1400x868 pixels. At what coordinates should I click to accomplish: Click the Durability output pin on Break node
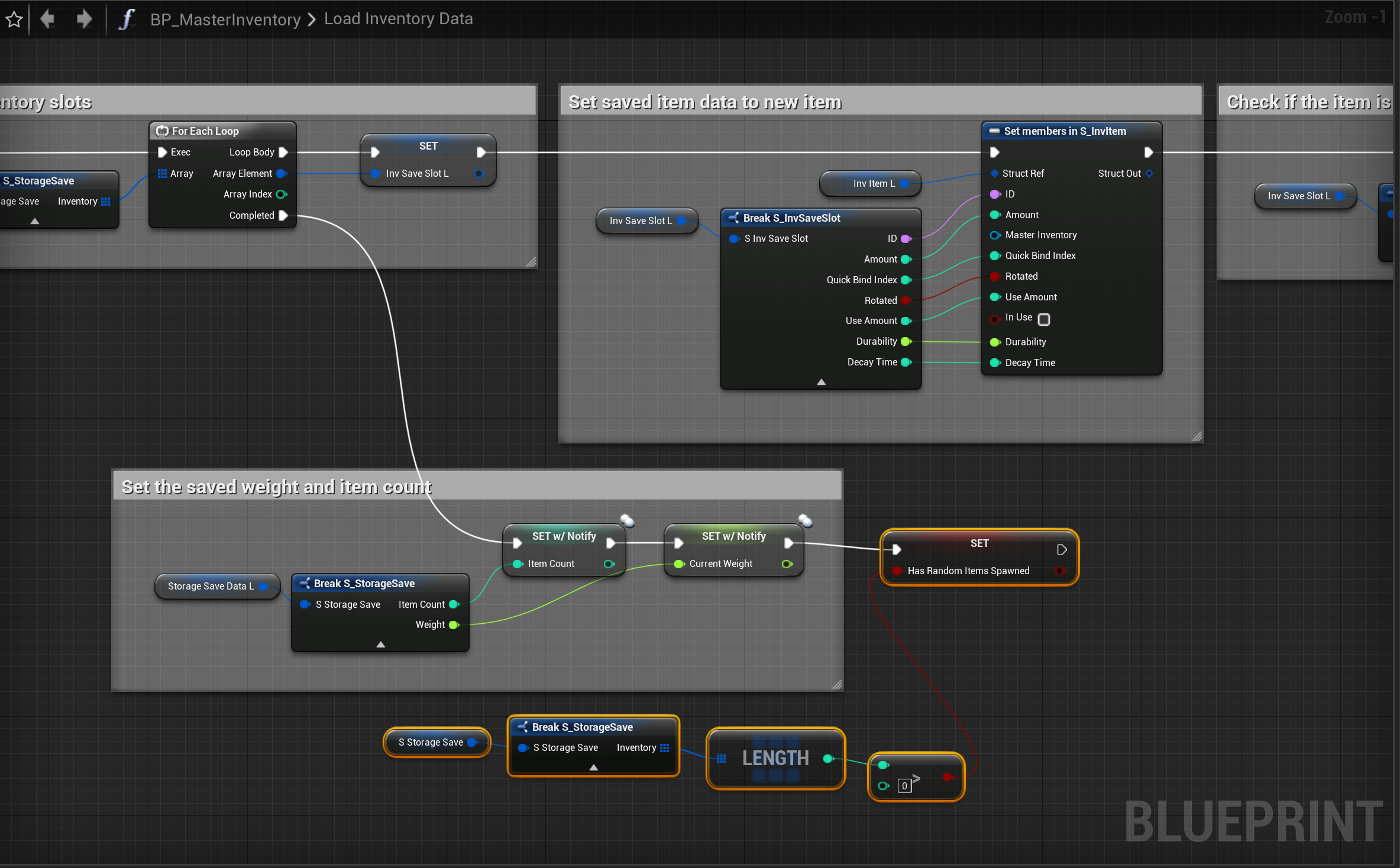coord(906,341)
